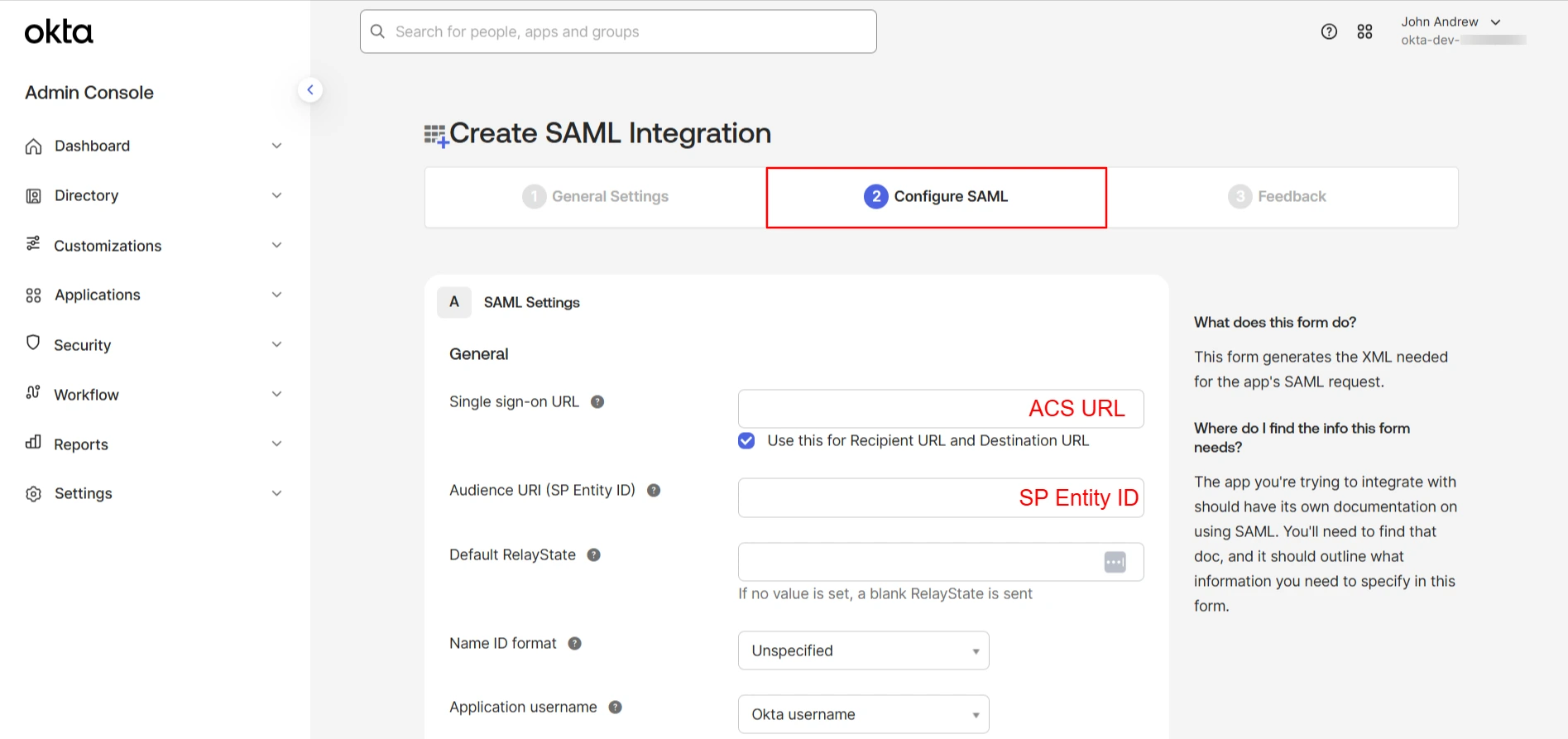
Task: Open the Application username dropdown
Action: click(863, 714)
